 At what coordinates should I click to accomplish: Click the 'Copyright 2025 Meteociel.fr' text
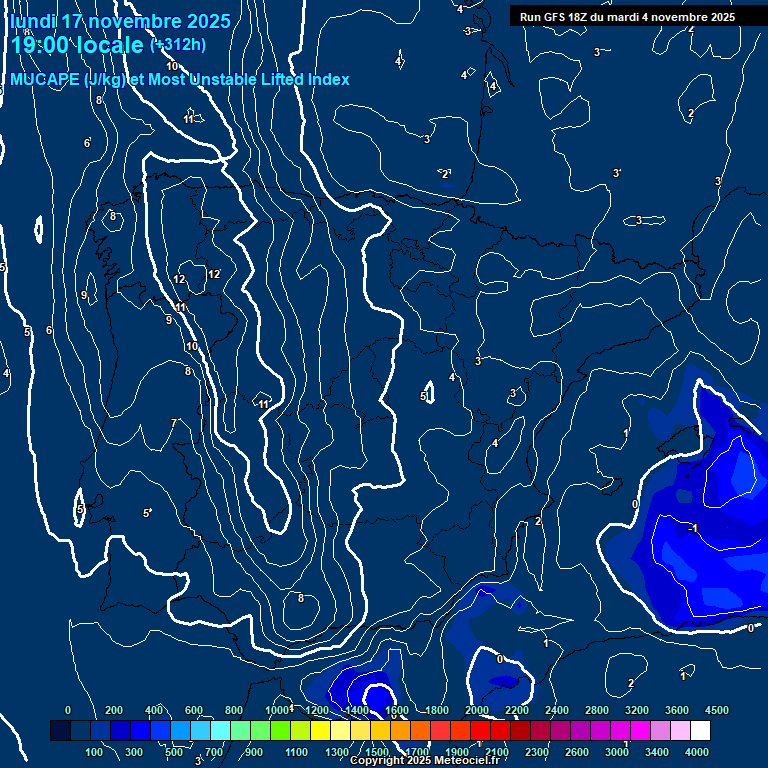pos(425,760)
